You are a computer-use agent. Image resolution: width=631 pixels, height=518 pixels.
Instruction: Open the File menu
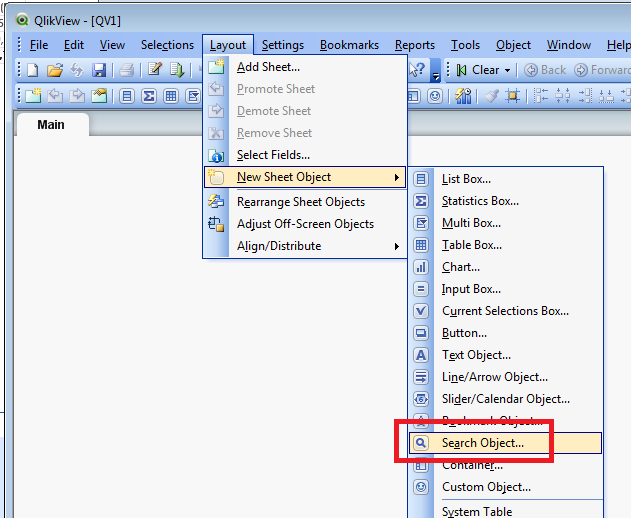(x=39, y=45)
